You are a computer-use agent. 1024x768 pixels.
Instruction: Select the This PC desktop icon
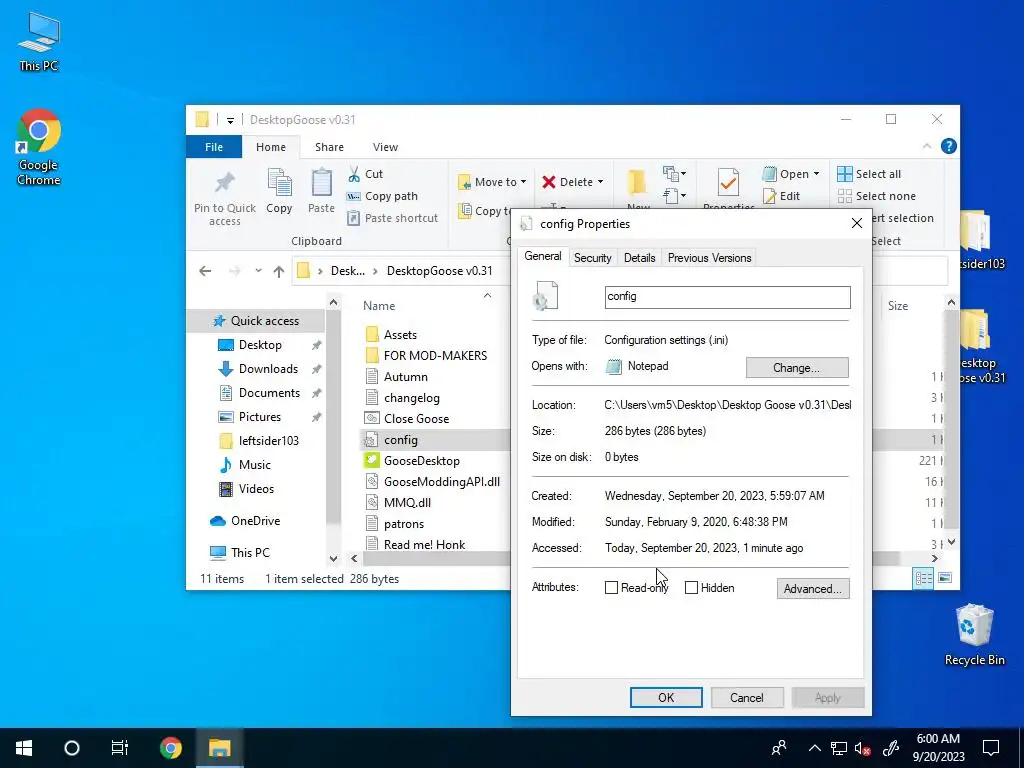click(x=39, y=40)
